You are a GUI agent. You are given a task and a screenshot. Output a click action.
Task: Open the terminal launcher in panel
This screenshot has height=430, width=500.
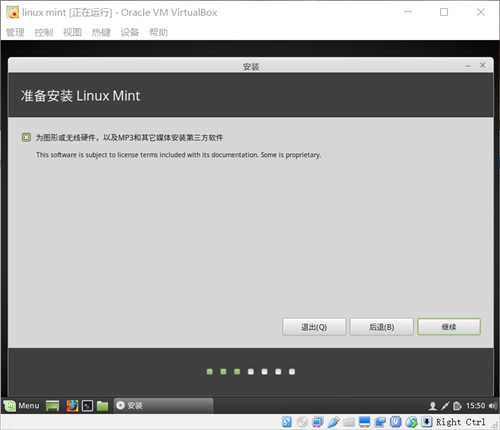click(87, 406)
